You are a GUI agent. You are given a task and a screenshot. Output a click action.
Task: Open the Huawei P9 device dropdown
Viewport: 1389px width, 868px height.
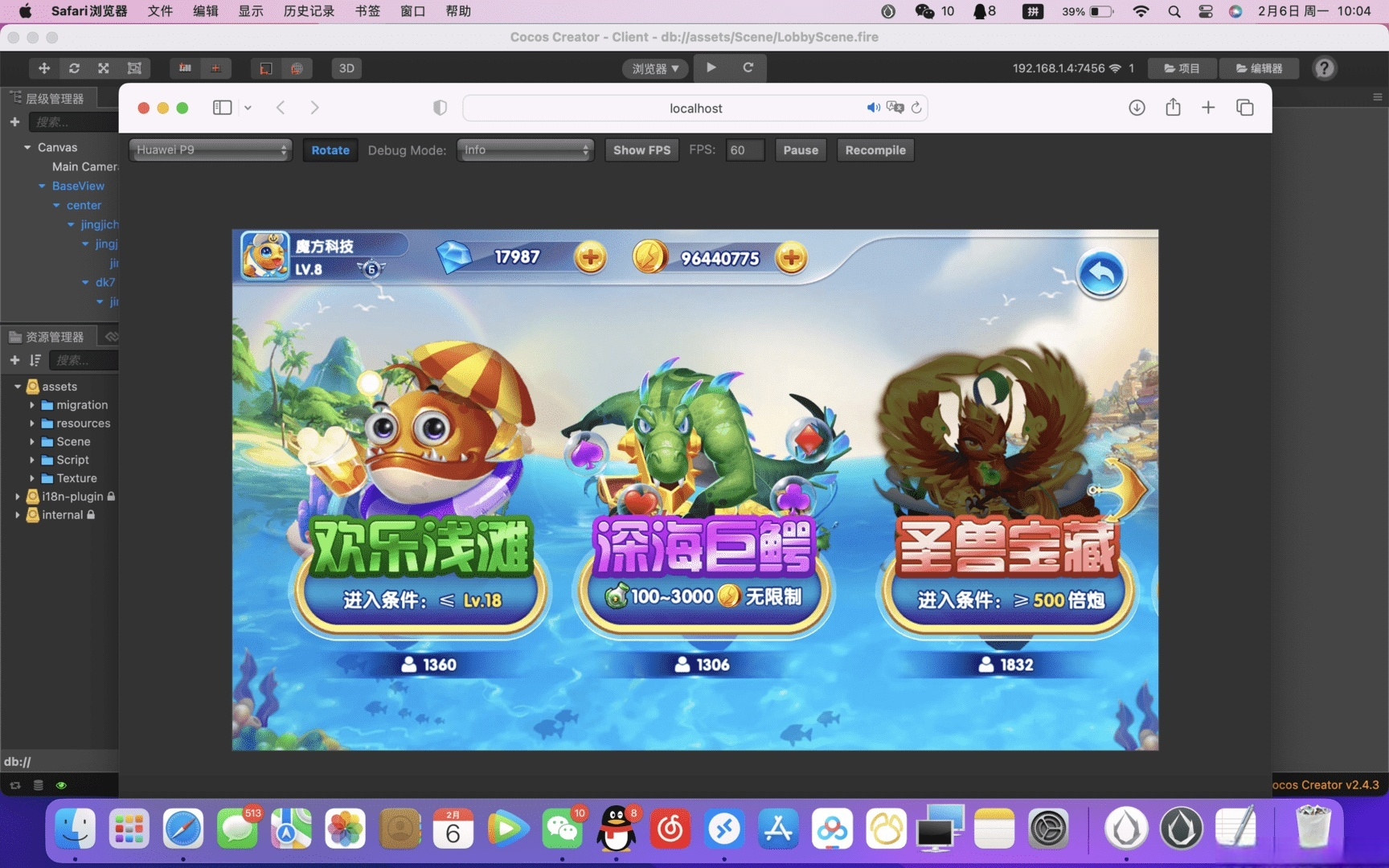click(x=210, y=149)
